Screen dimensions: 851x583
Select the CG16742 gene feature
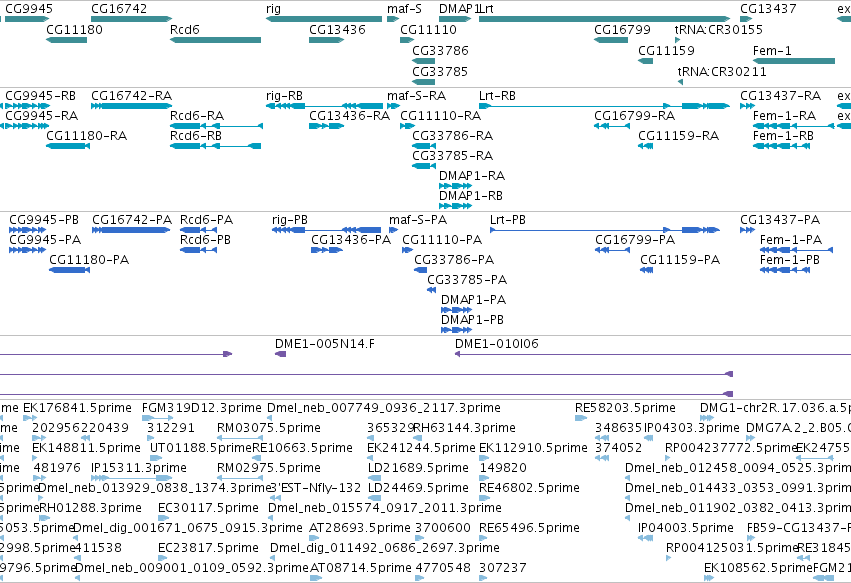click(132, 19)
